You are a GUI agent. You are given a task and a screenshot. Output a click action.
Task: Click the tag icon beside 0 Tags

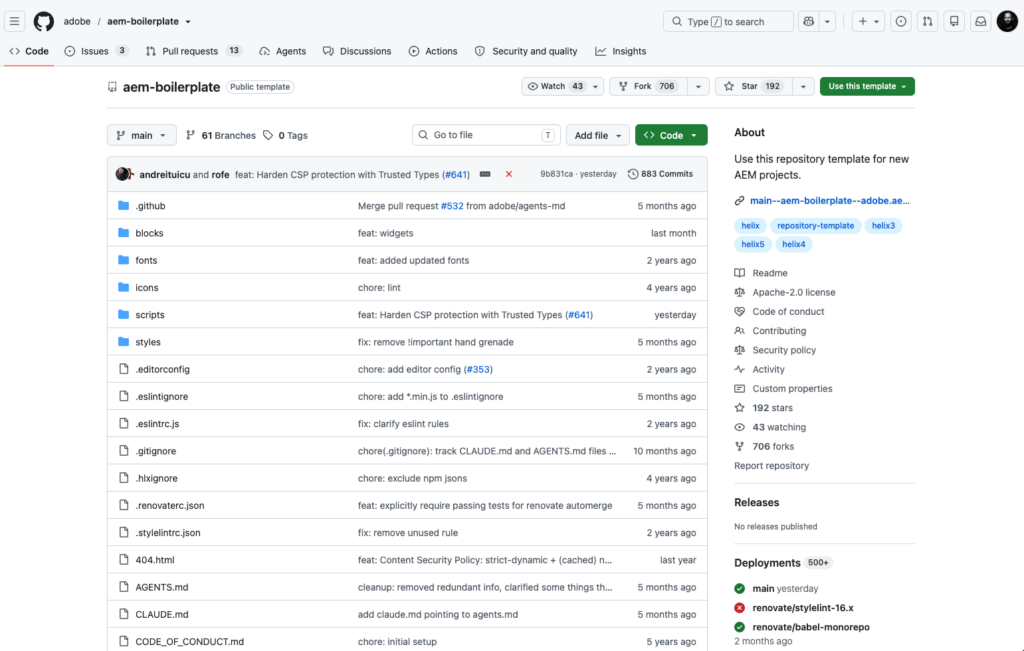pos(268,135)
